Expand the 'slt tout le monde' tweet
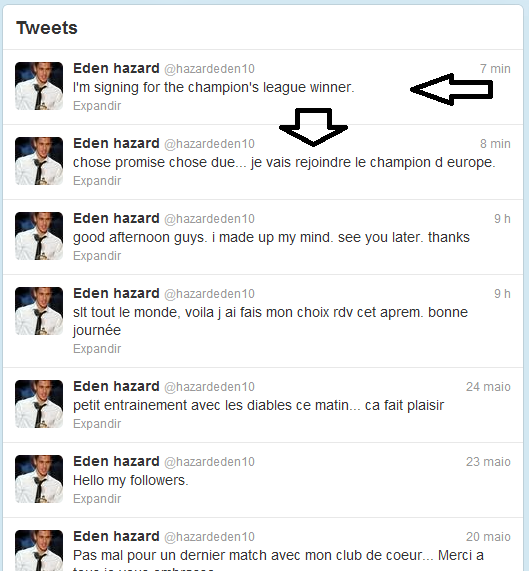This screenshot has width=529, height=571. 97,349
